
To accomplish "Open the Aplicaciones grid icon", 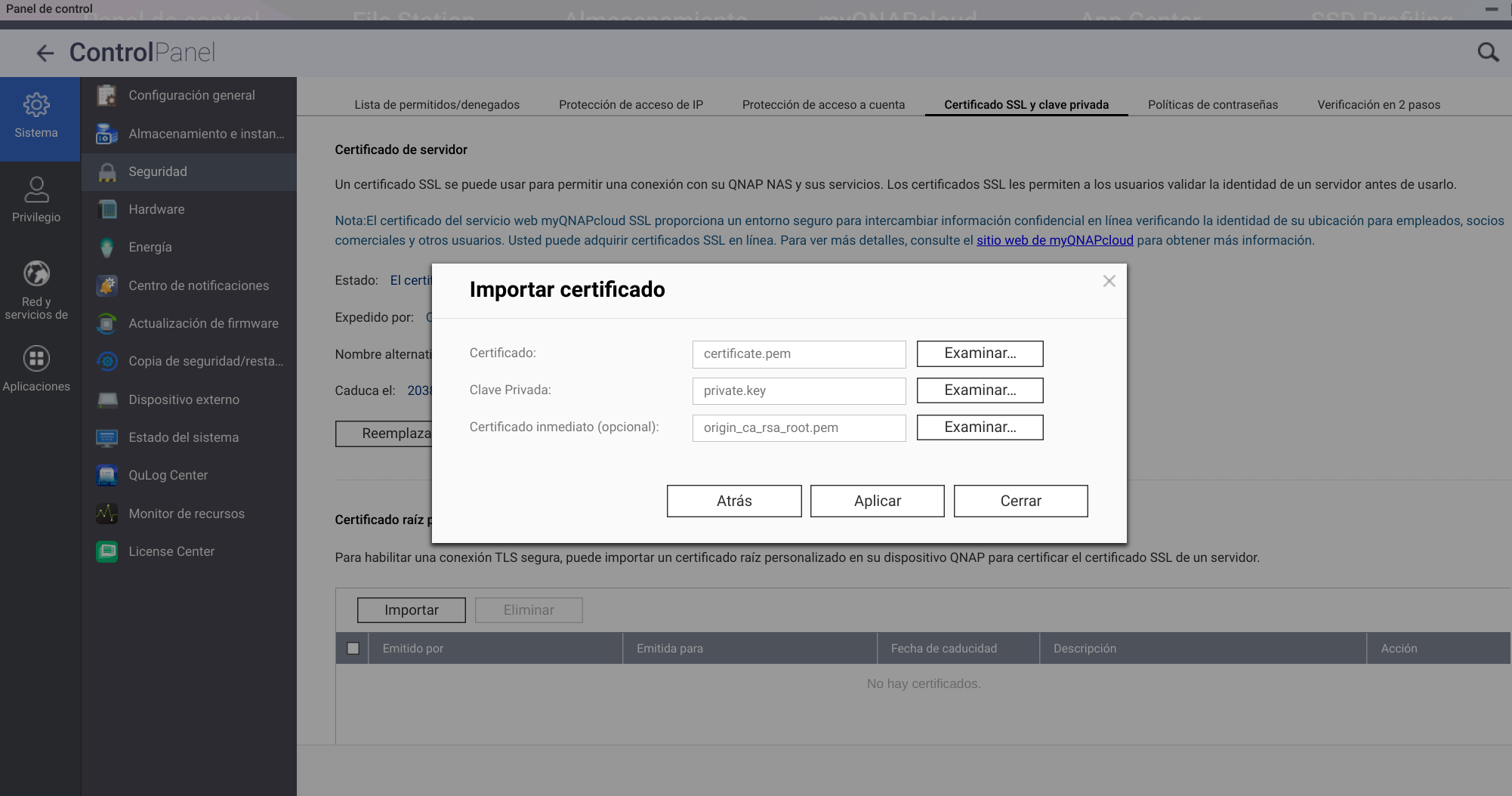I will [36, 358].
